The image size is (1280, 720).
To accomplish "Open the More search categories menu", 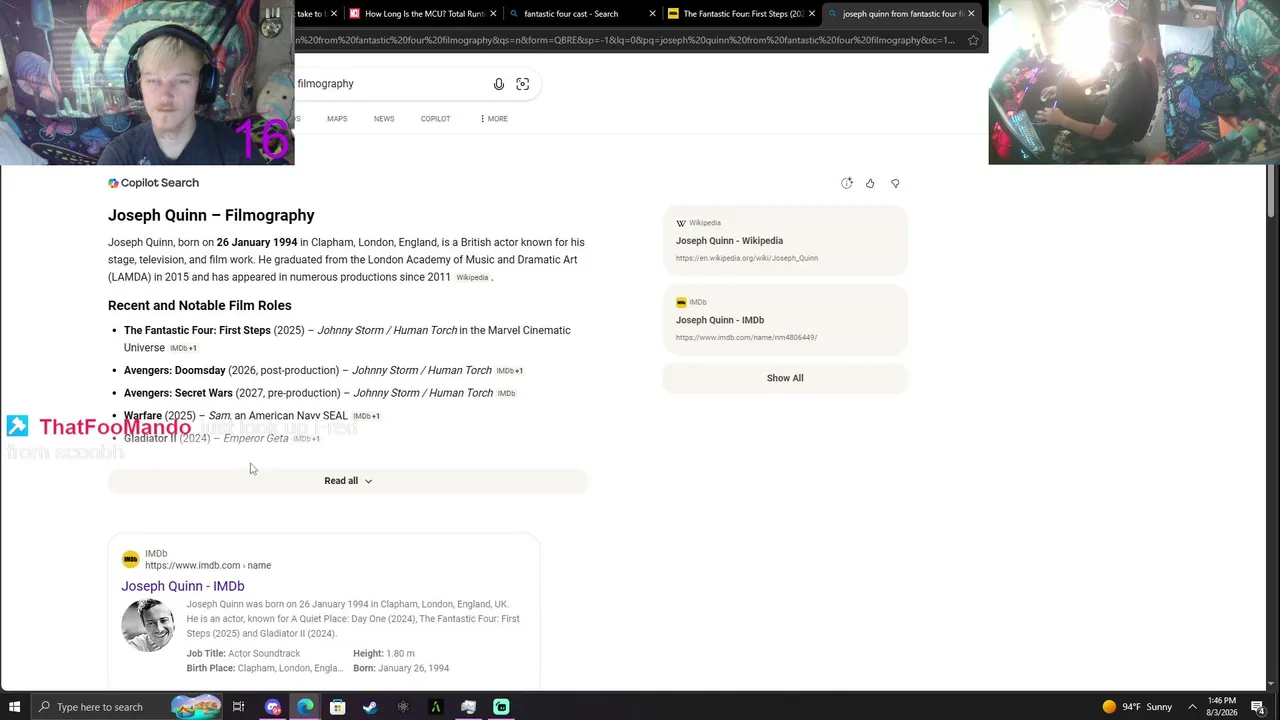I will (493, 119).
